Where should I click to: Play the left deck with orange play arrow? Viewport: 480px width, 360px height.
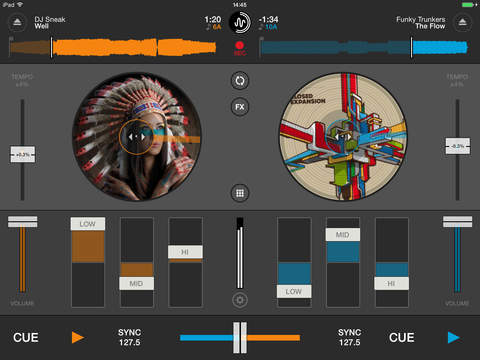point(78,337)
